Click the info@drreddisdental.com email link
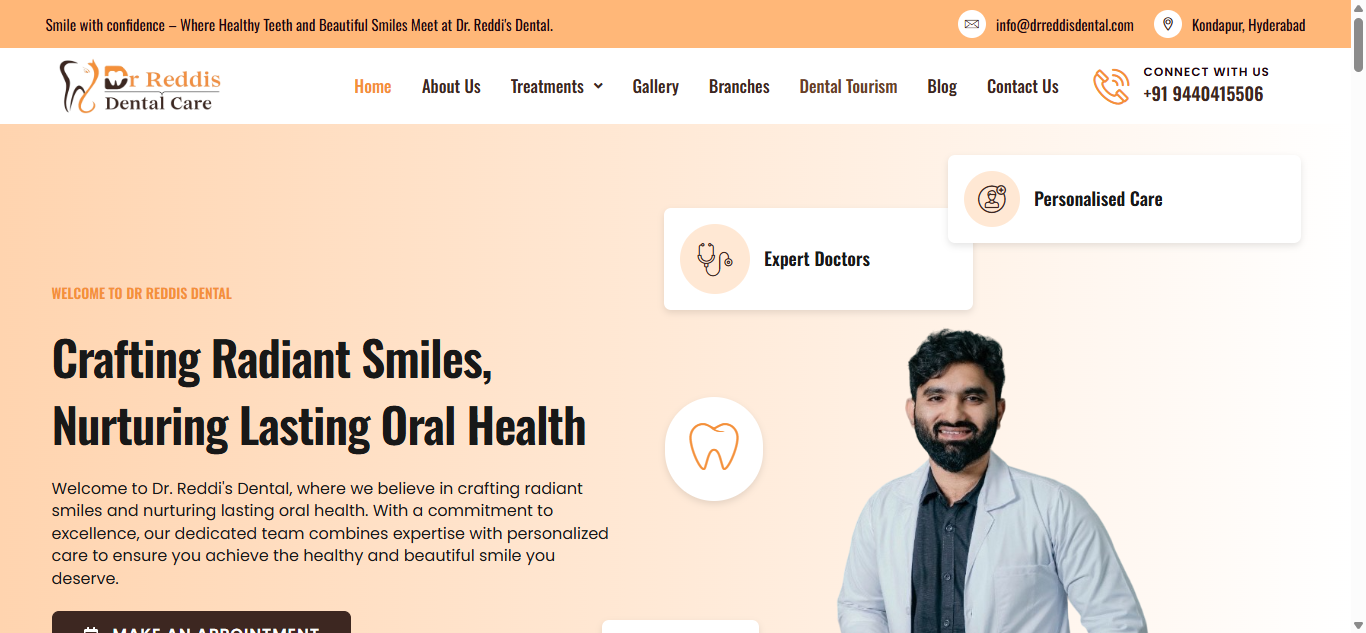 point(1065,25)
